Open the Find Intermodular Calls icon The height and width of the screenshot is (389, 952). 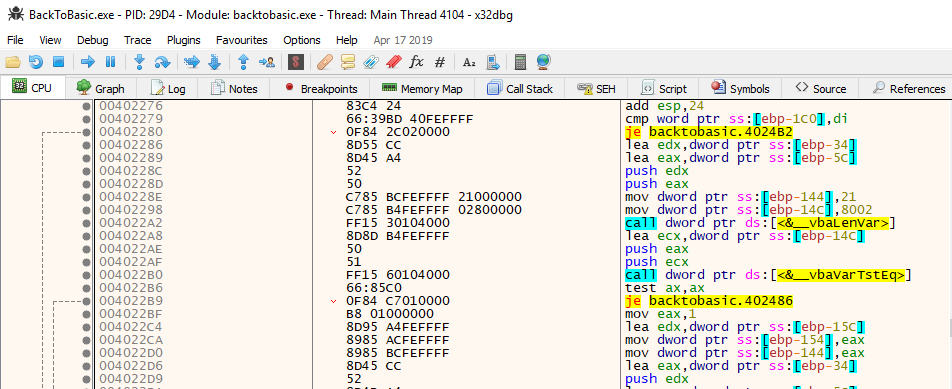pos(493,62)
